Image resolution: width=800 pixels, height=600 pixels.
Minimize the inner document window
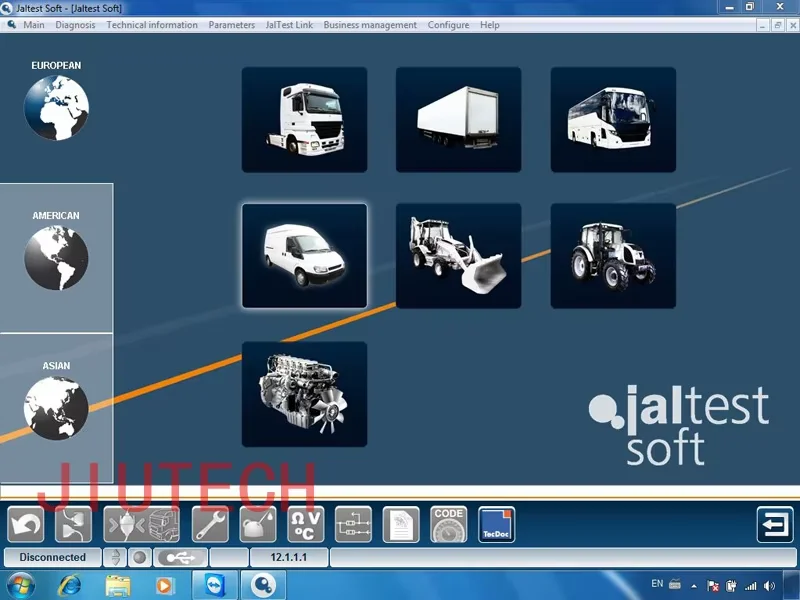tap(762, 25)
